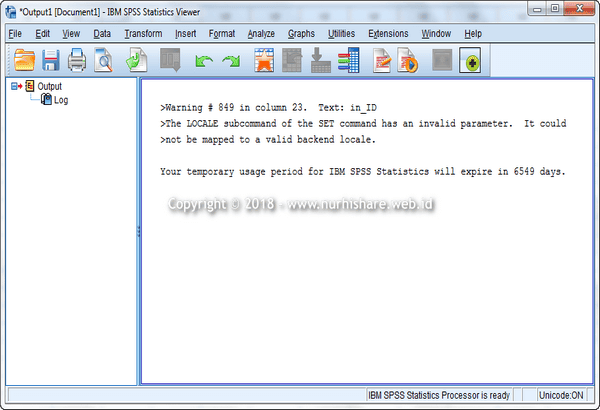Open the Analyze menu
The width and height of the screenshot is (600, 410).
pyautogui.click(x=261, y=34)
